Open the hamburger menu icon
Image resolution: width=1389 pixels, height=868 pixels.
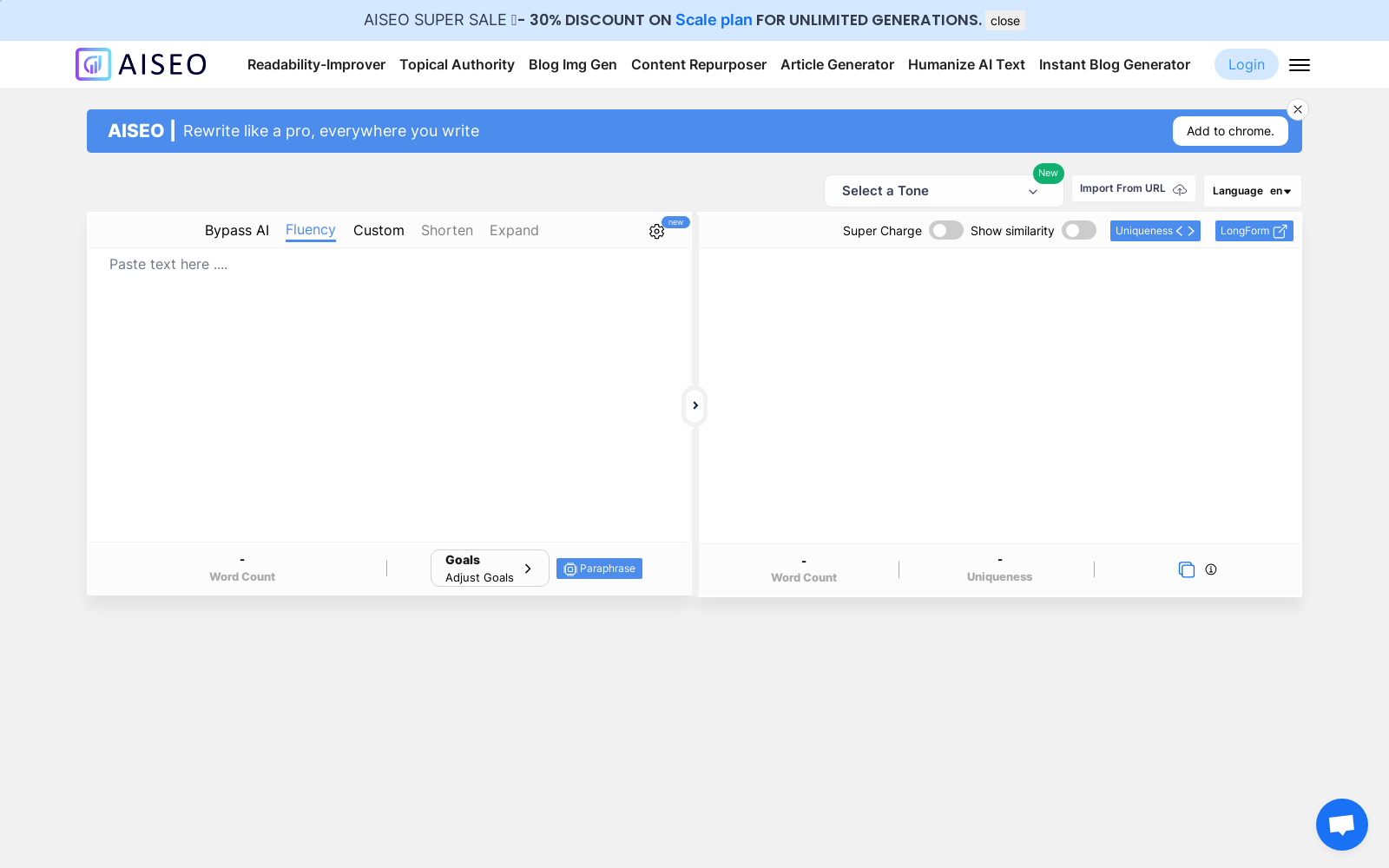(x=1300, y=65)
